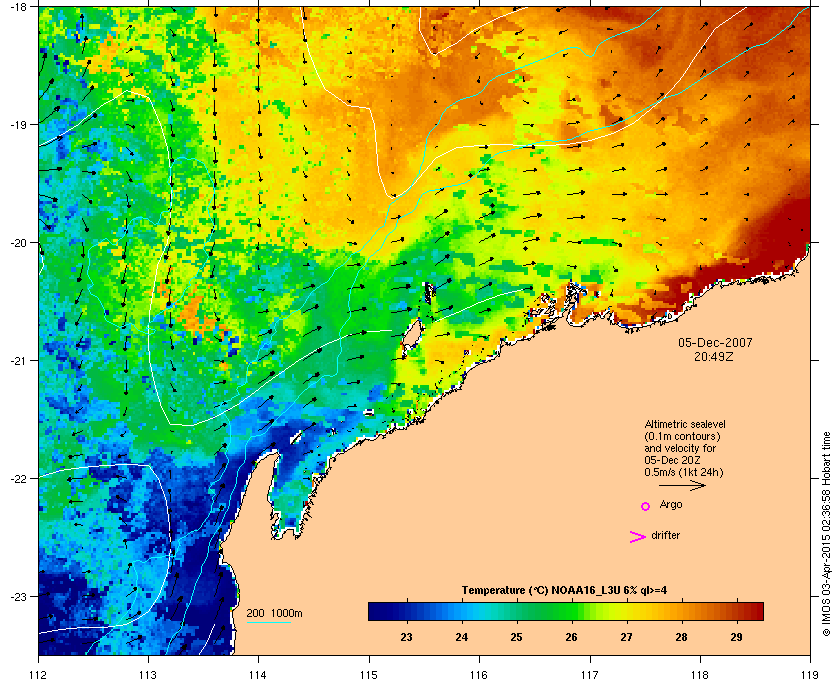Click the '0.5m/s (1kt 24h)' text
This screenshot has width=840, height=680.
click(x=684, y=473)
